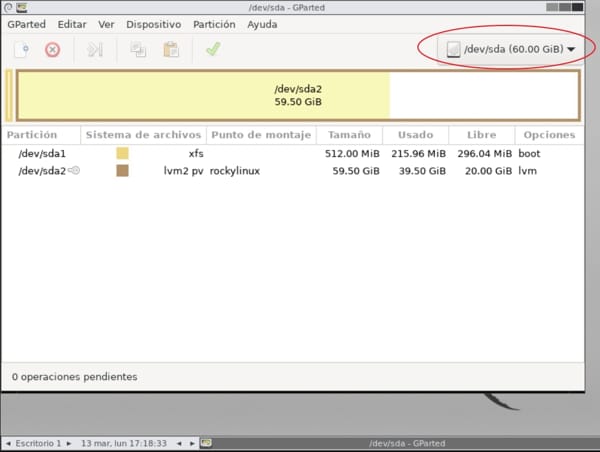Click the lvm flag cell
Screen dimensions: 600x452
coord(527,171)
